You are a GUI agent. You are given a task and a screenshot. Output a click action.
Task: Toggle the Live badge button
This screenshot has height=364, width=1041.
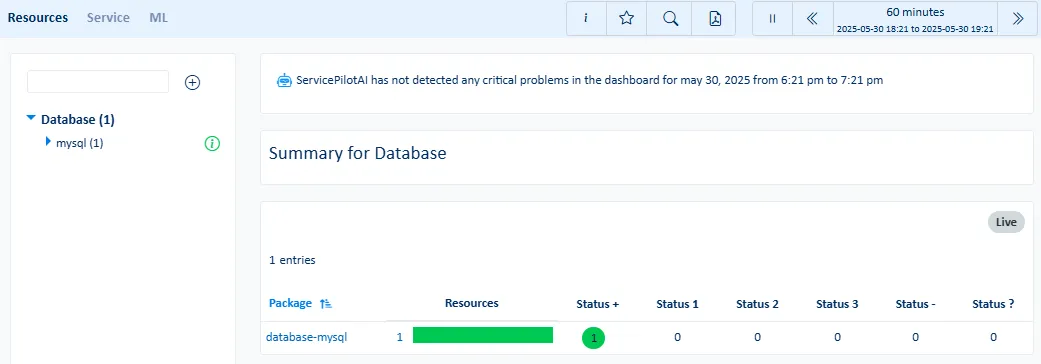(x=1006, y=223)
